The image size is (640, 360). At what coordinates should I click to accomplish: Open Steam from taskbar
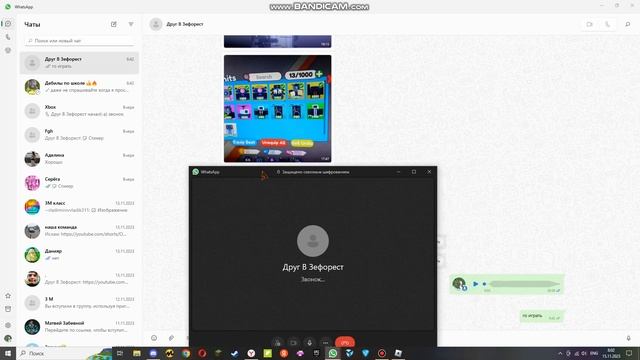[235, 353]
